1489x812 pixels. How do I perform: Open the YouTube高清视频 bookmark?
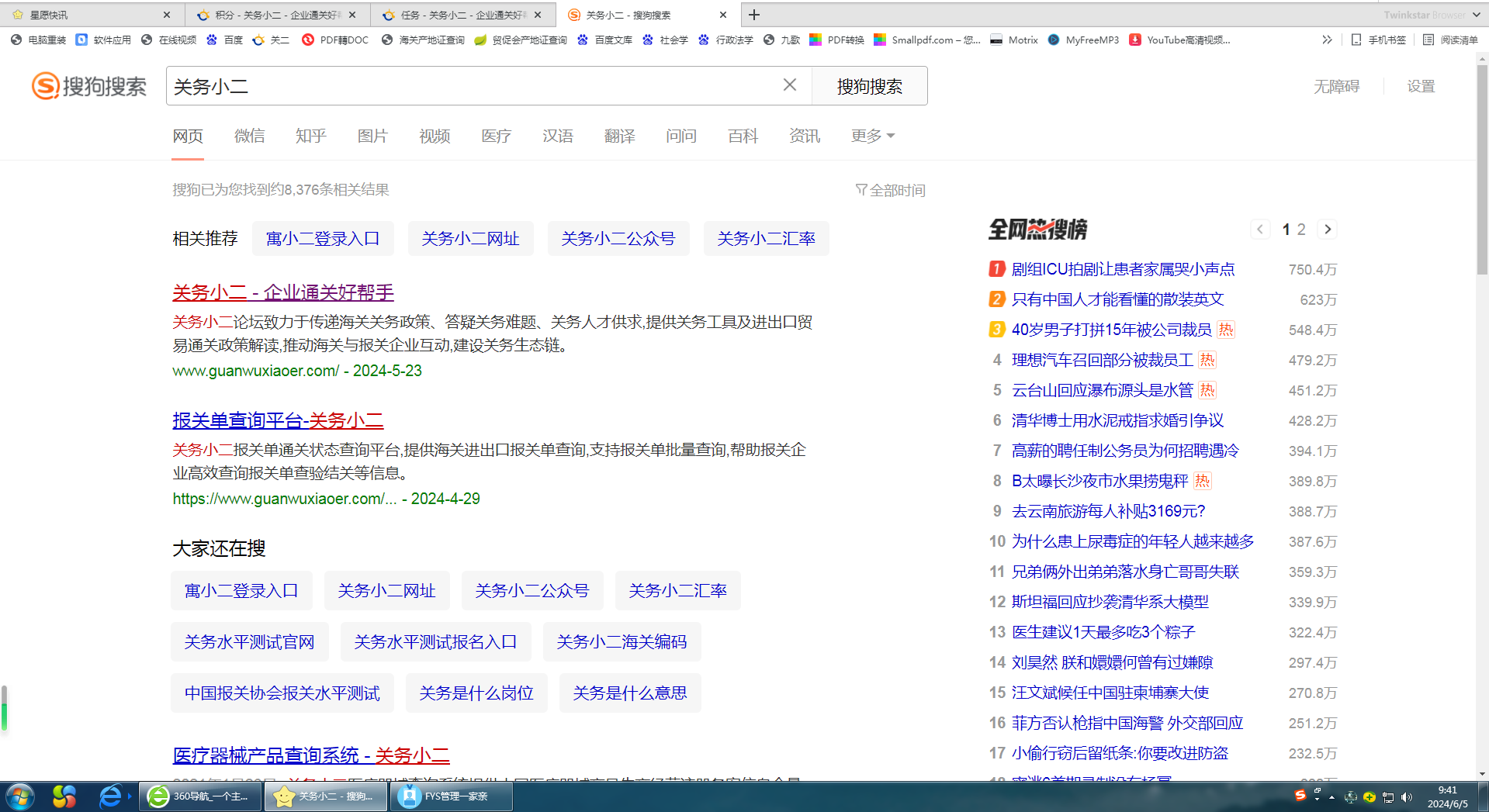pos(1180,40)
